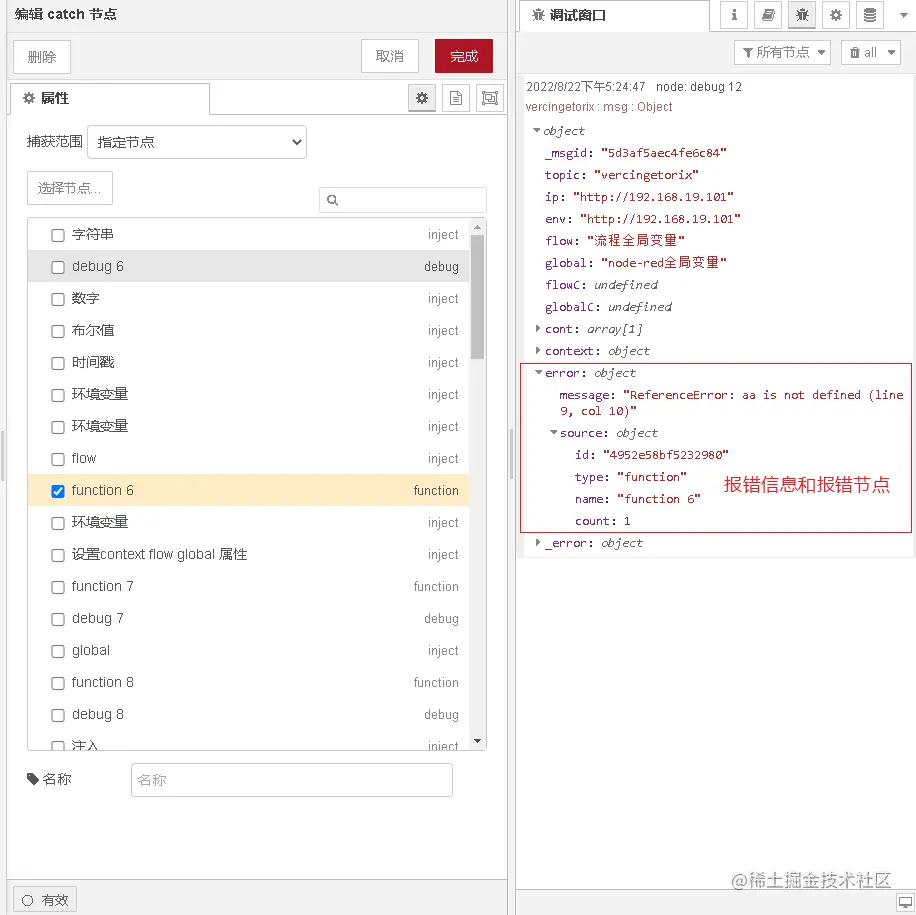Click the 取消 cancel button
The width and height of the screenshot is (916, 915).
pos(390,56)
